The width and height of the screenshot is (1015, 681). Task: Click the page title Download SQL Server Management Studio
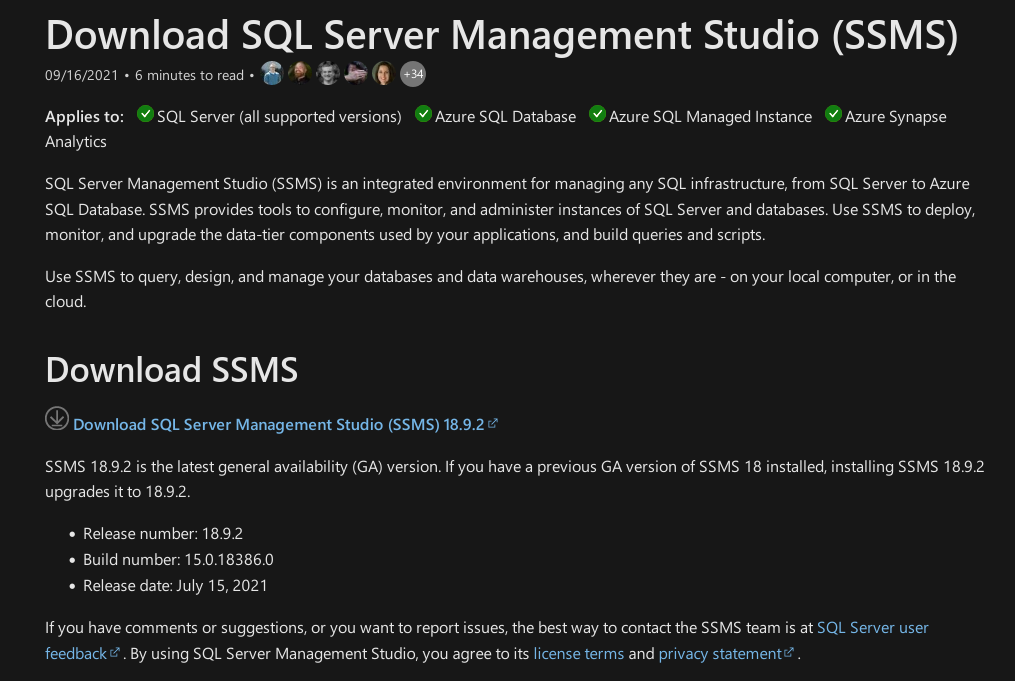pos(502,35)
